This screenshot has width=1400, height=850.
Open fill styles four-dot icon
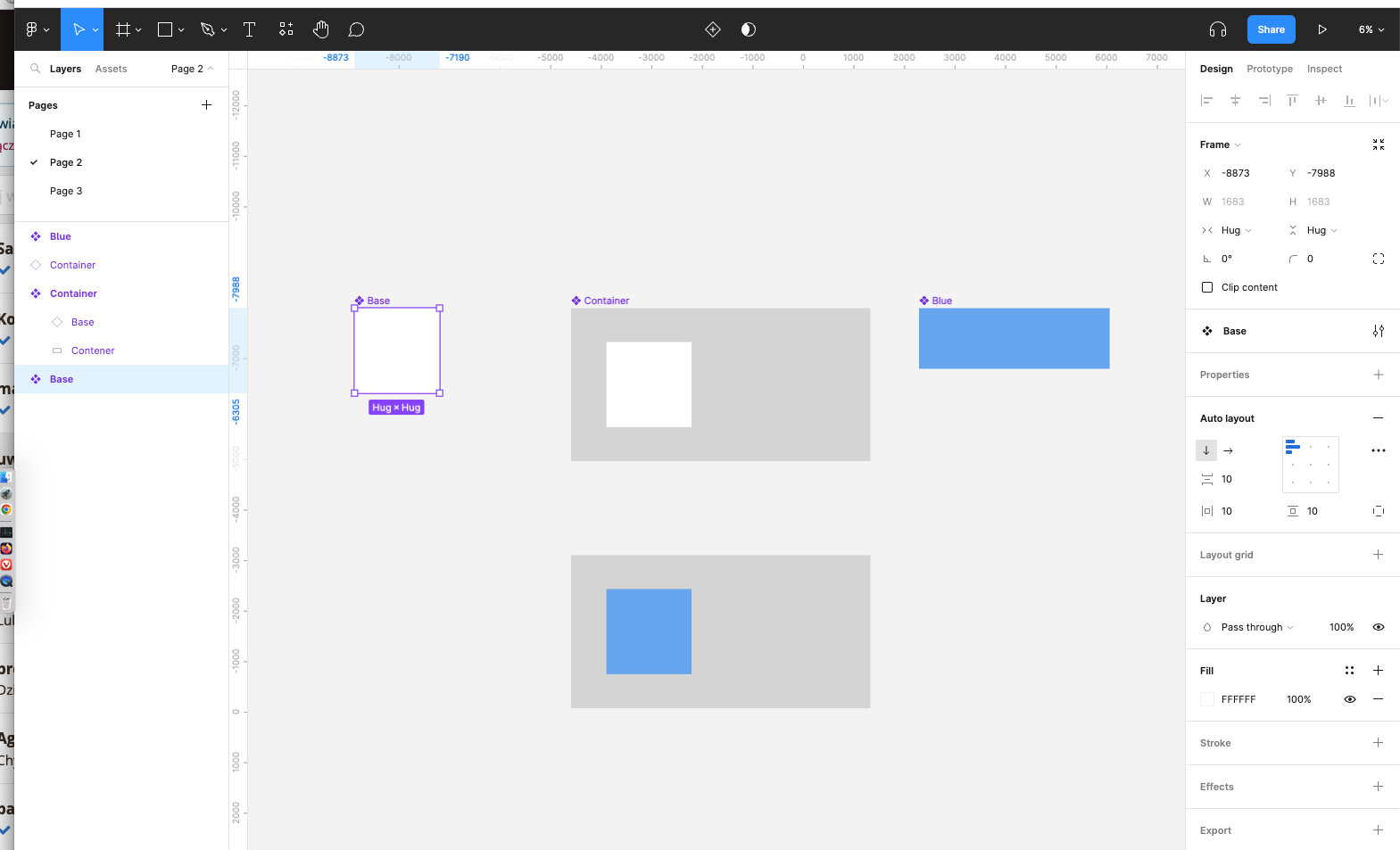1350,671
